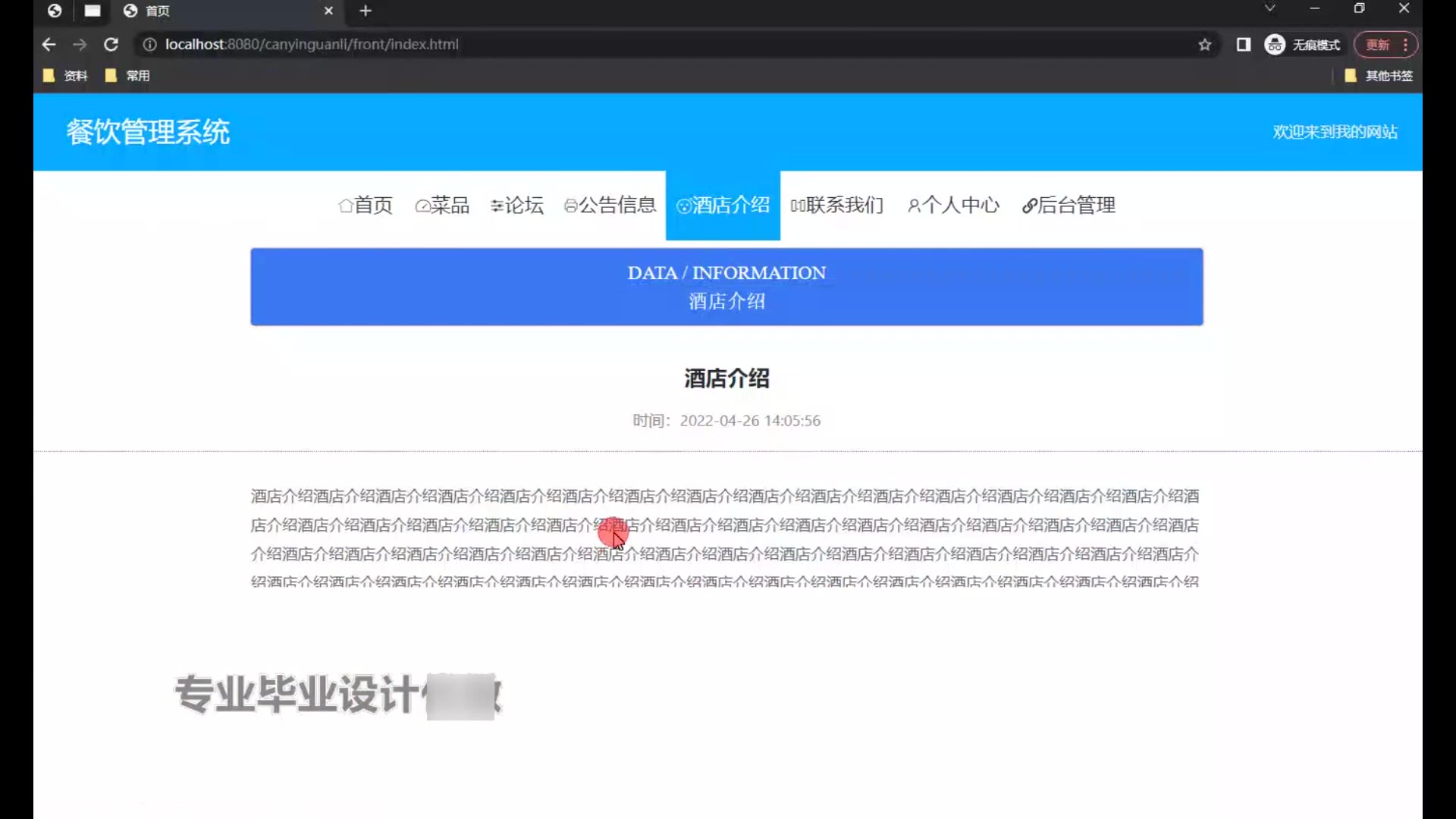Click site info icon in address bar
The height and width of the screenshot is (819, 1456).
click(x=150, y=45)
